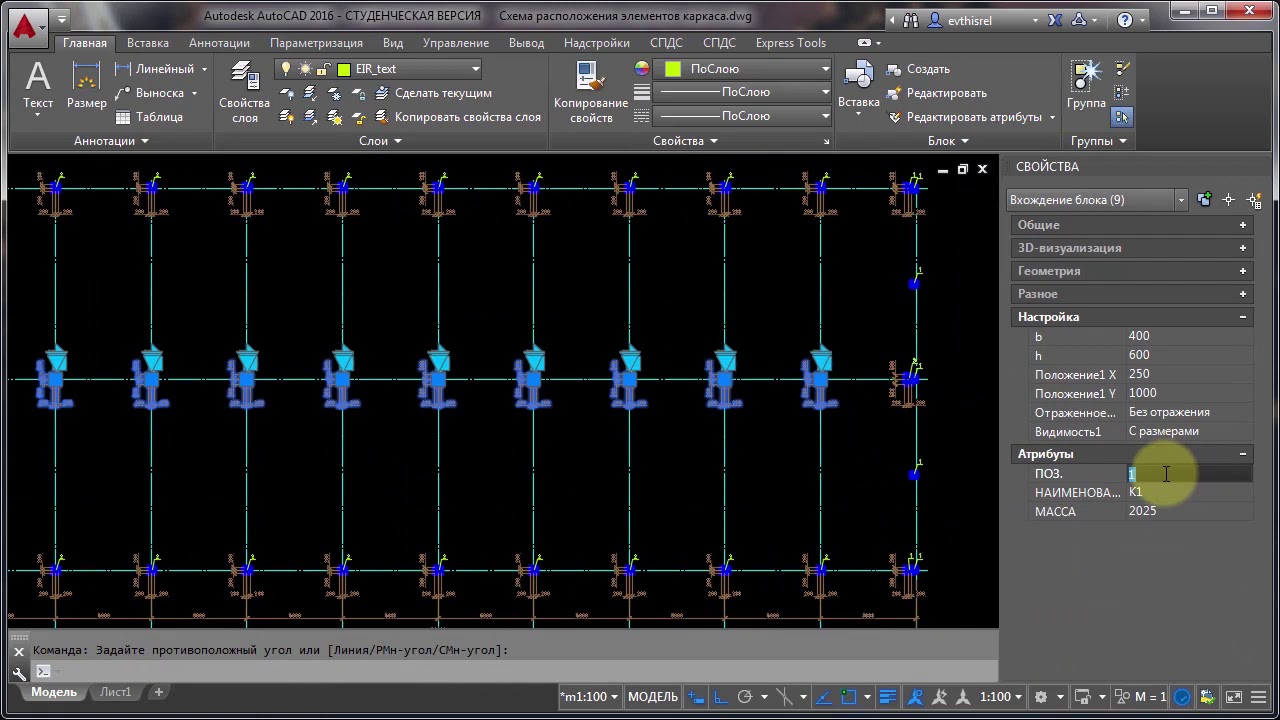Click the Leader (Выноска) tool
The width and height of the screenshot is (1280, 720).
coord(150,93)
